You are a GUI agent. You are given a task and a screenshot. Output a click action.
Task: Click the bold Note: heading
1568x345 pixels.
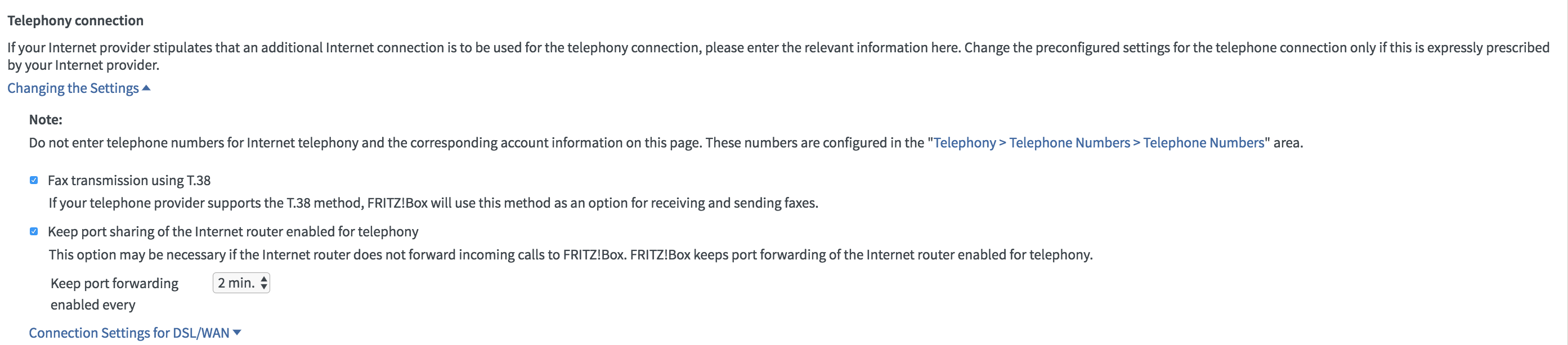(x=46, y=119)
